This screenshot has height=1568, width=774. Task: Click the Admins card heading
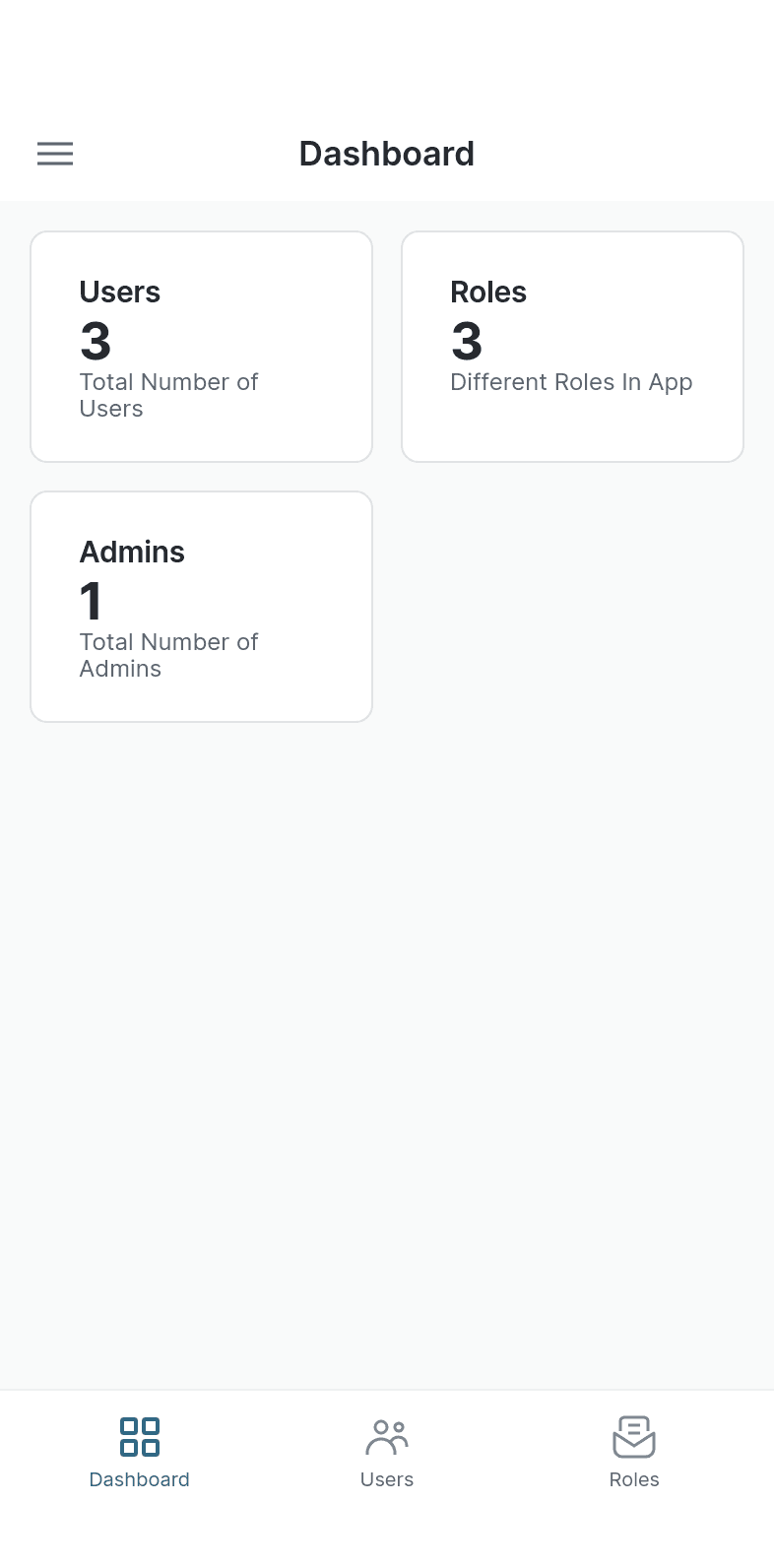click(x=132, y=553)
